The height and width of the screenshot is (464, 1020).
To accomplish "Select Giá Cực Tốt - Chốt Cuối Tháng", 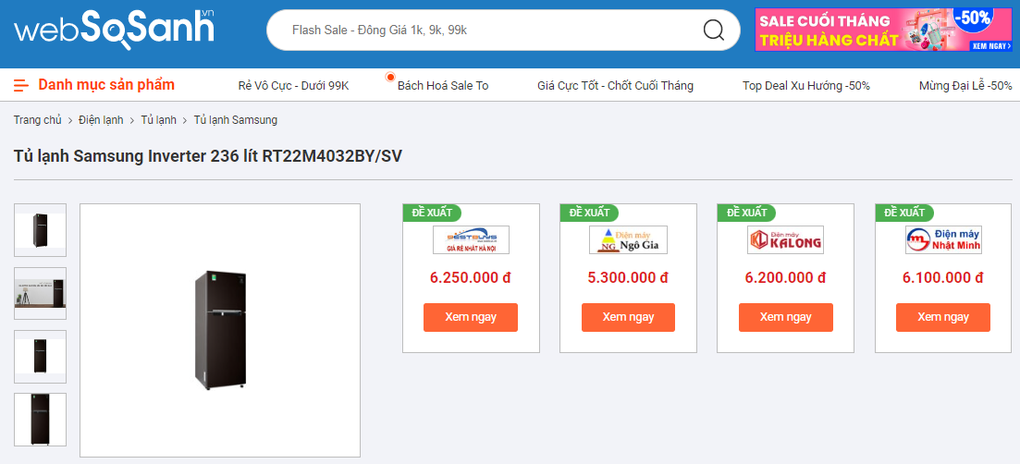I will coord(615,85).
